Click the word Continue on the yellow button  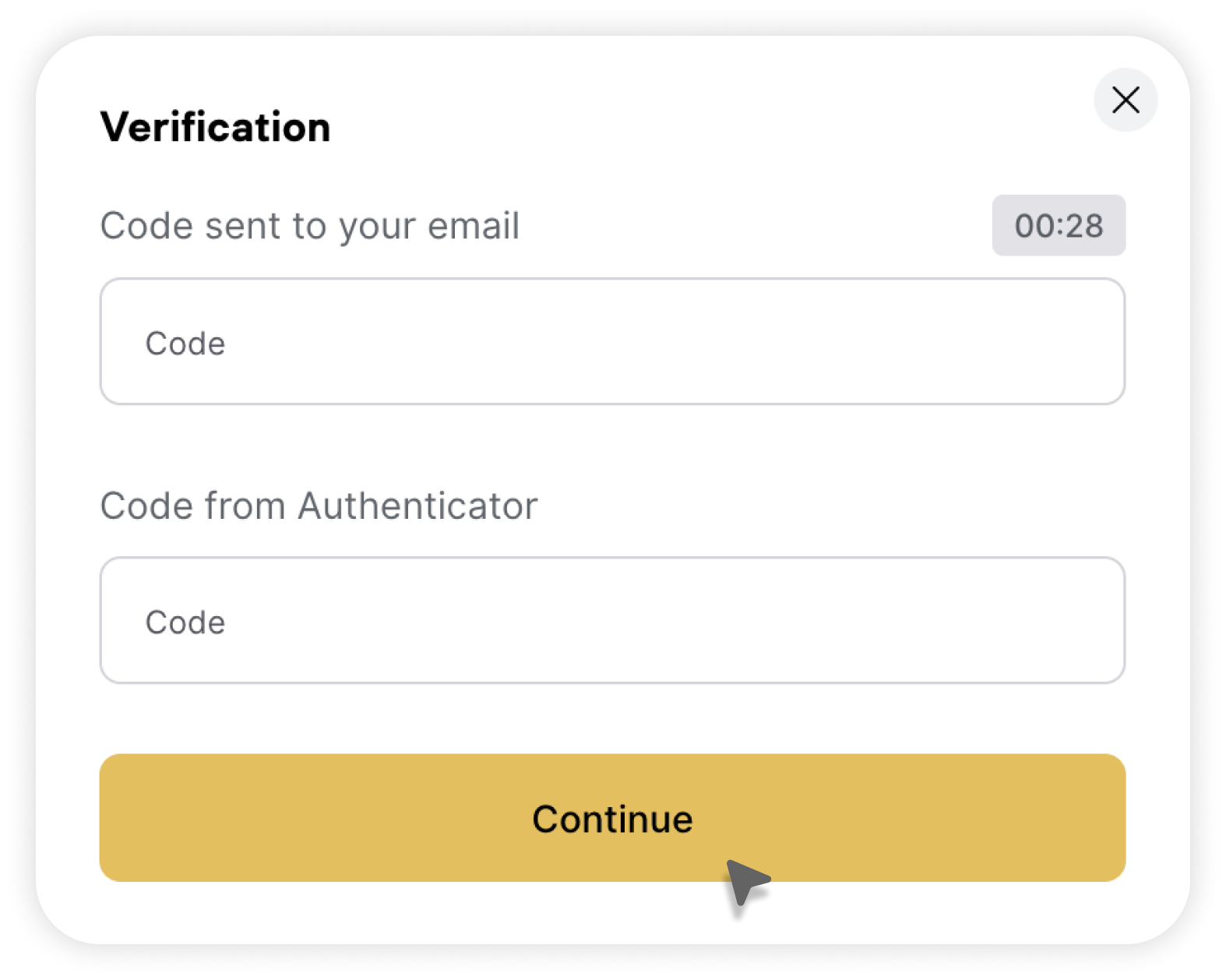(x=612, y=820)
